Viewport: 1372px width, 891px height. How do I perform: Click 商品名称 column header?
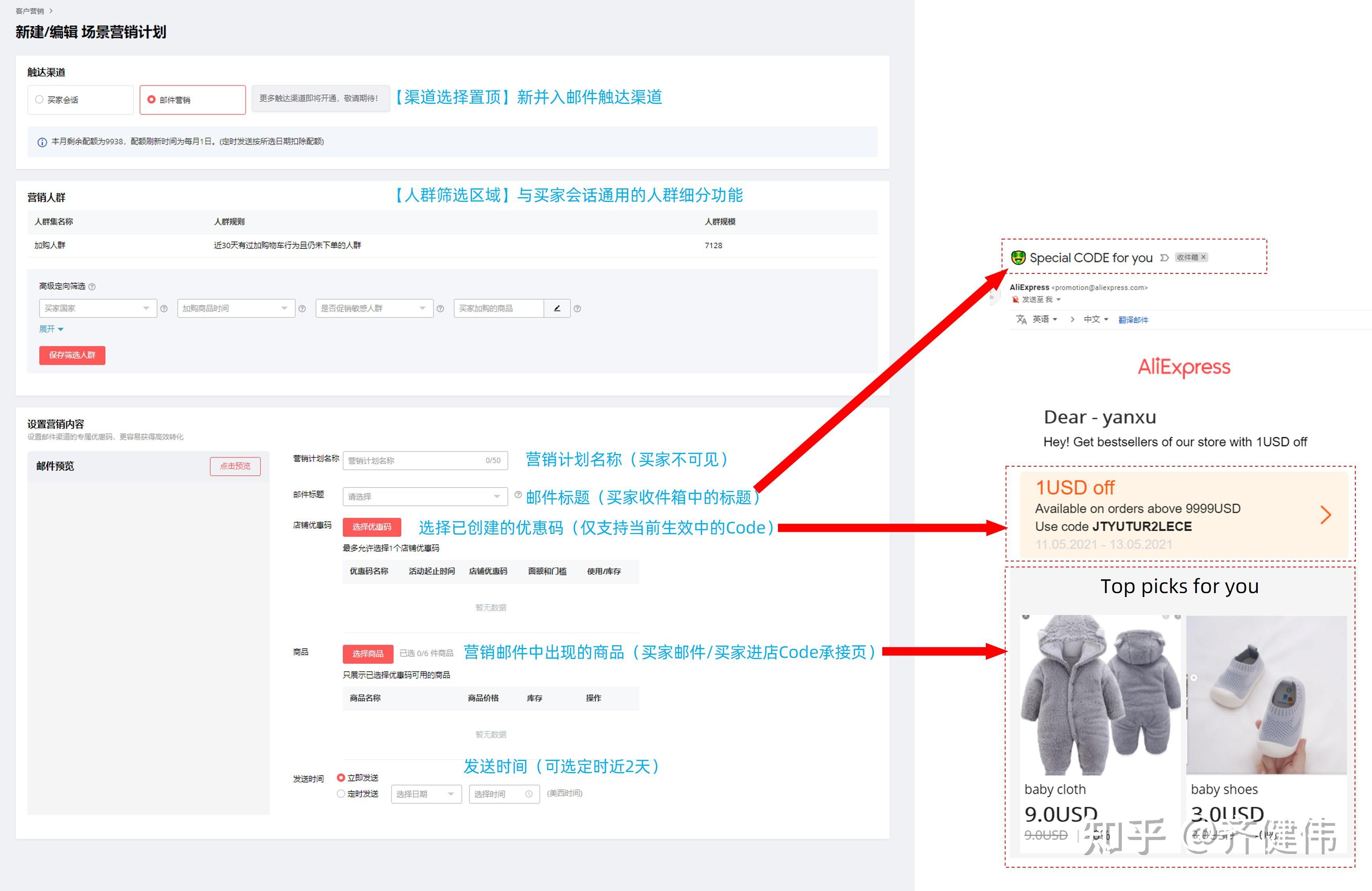[365, 698]
